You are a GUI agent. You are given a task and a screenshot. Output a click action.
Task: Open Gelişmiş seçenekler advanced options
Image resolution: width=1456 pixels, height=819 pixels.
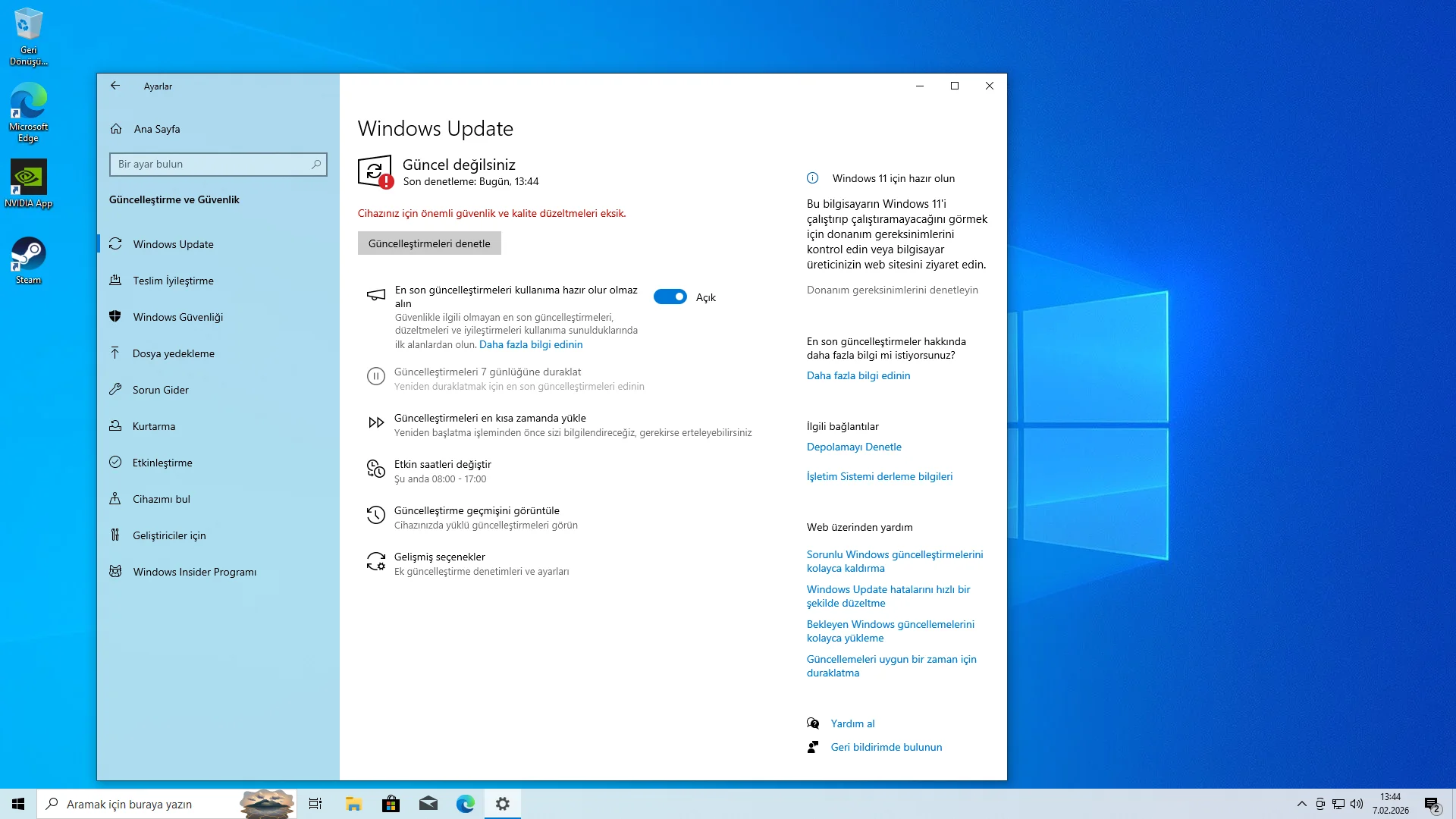[x=439, y=557]
